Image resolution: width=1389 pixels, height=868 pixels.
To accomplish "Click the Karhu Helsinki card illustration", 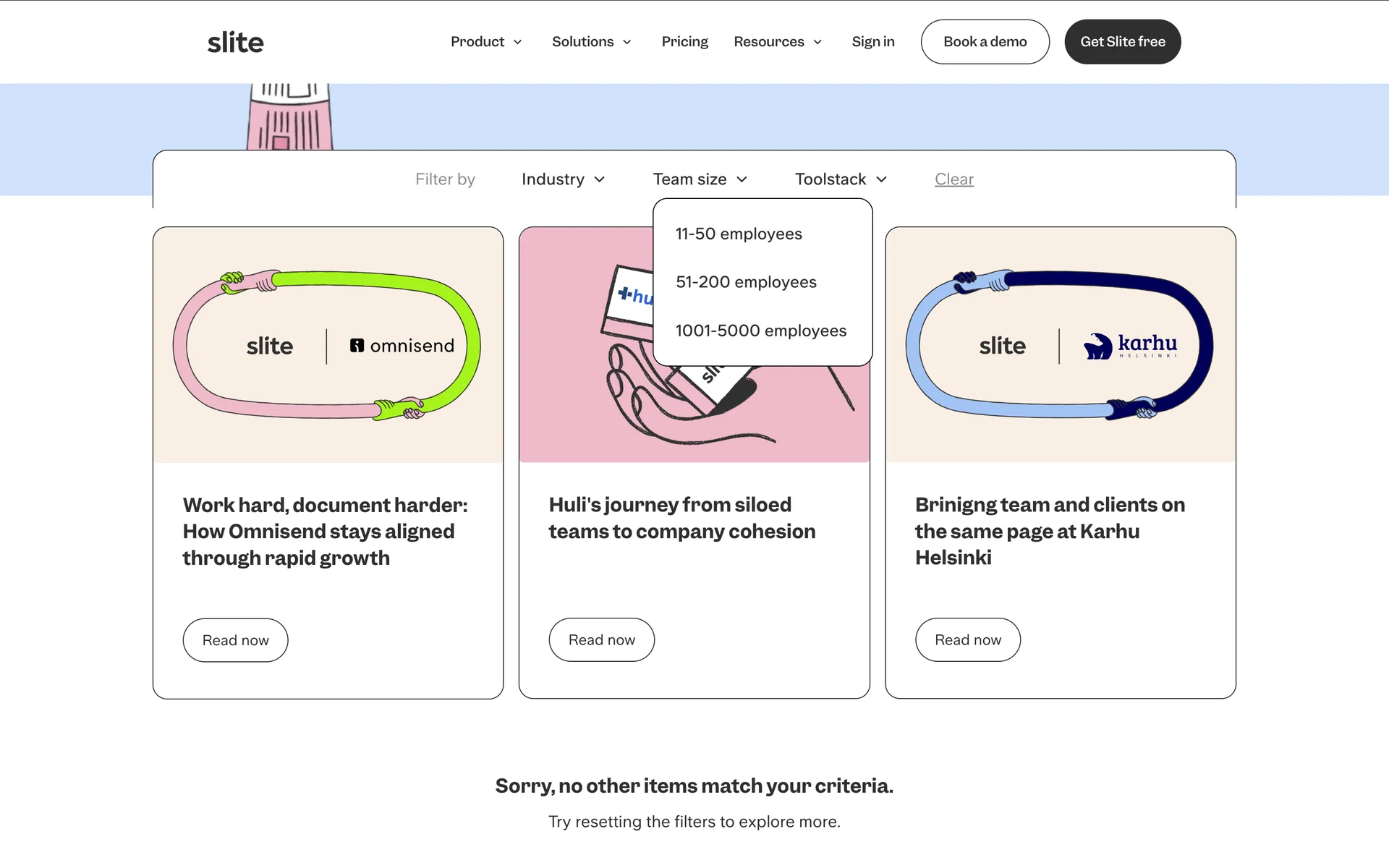I will click(x=1060, y=345).
